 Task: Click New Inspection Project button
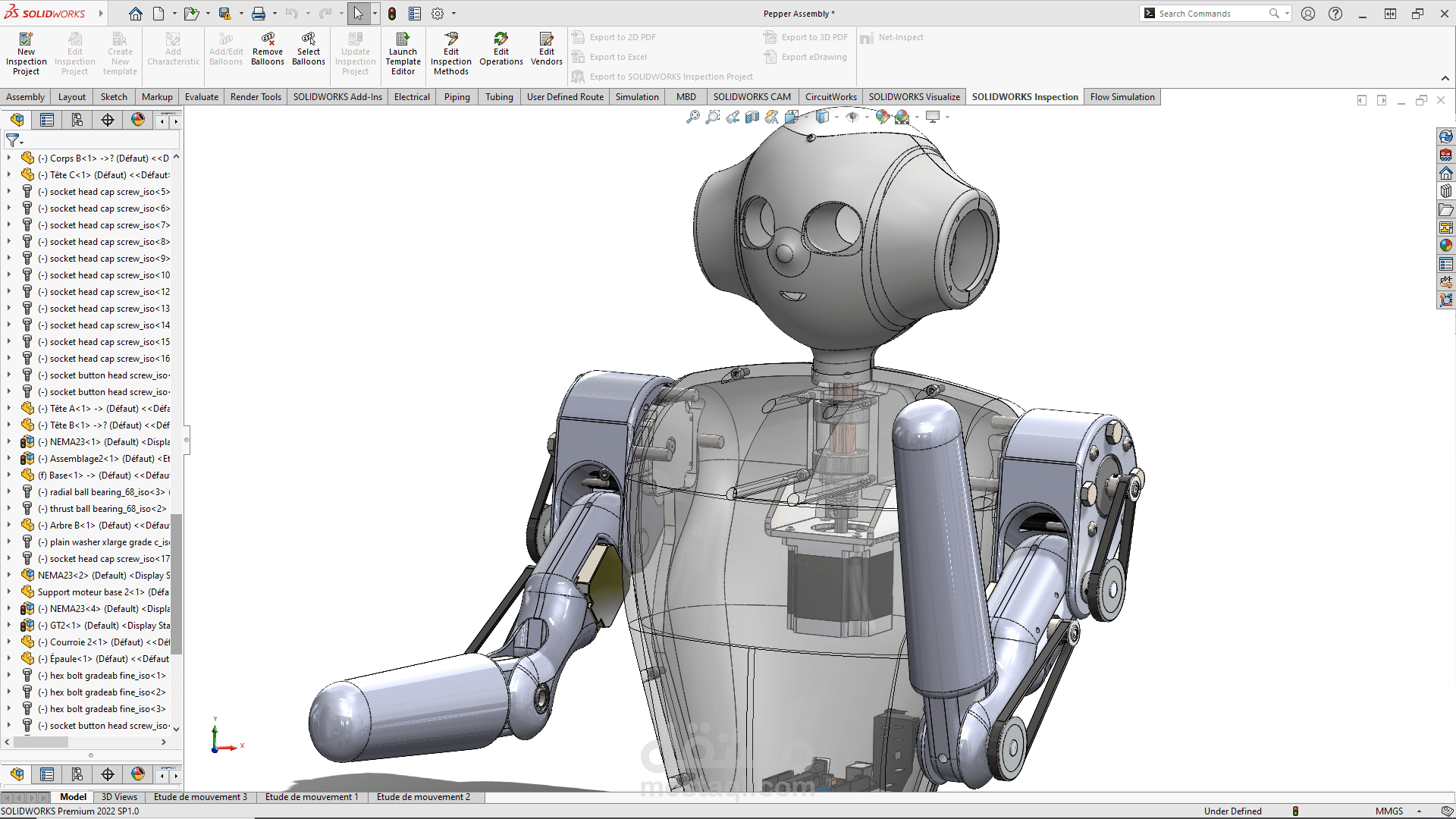tap(26, 53)
